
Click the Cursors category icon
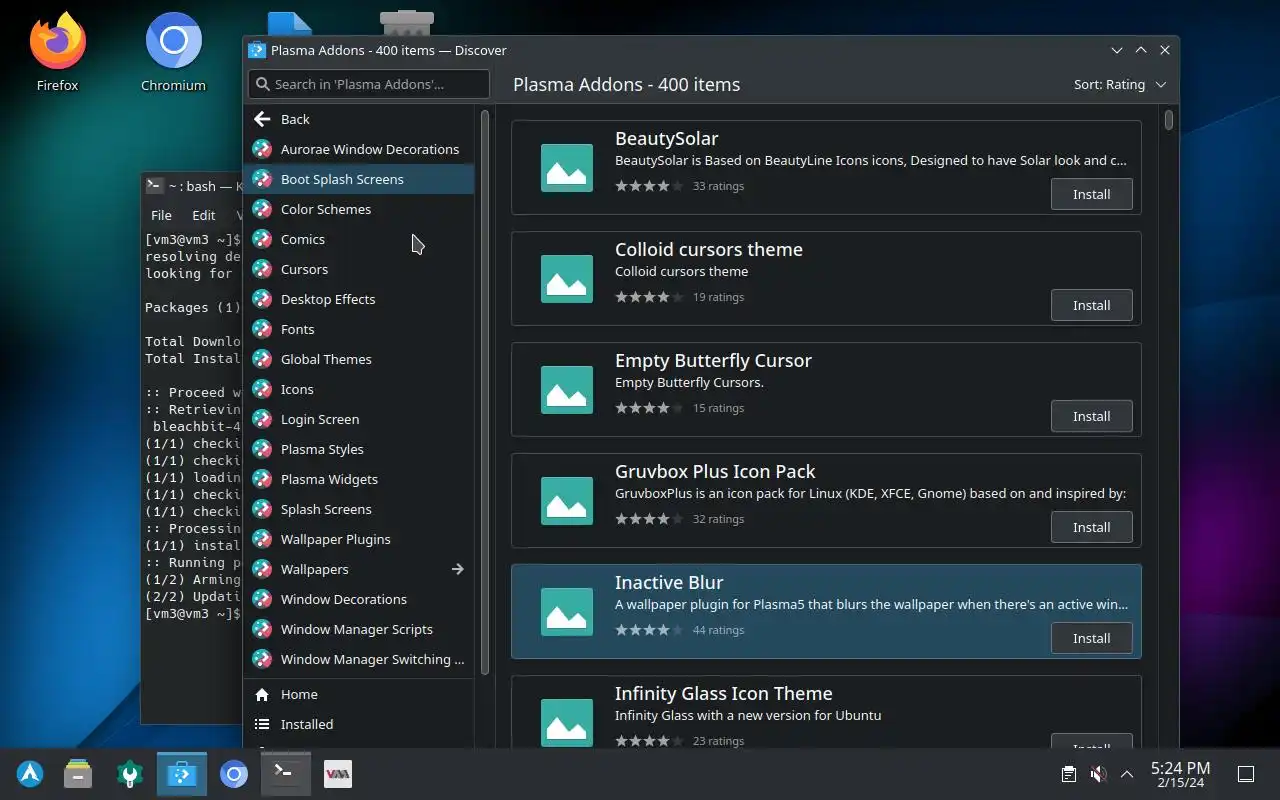(262, 269)
